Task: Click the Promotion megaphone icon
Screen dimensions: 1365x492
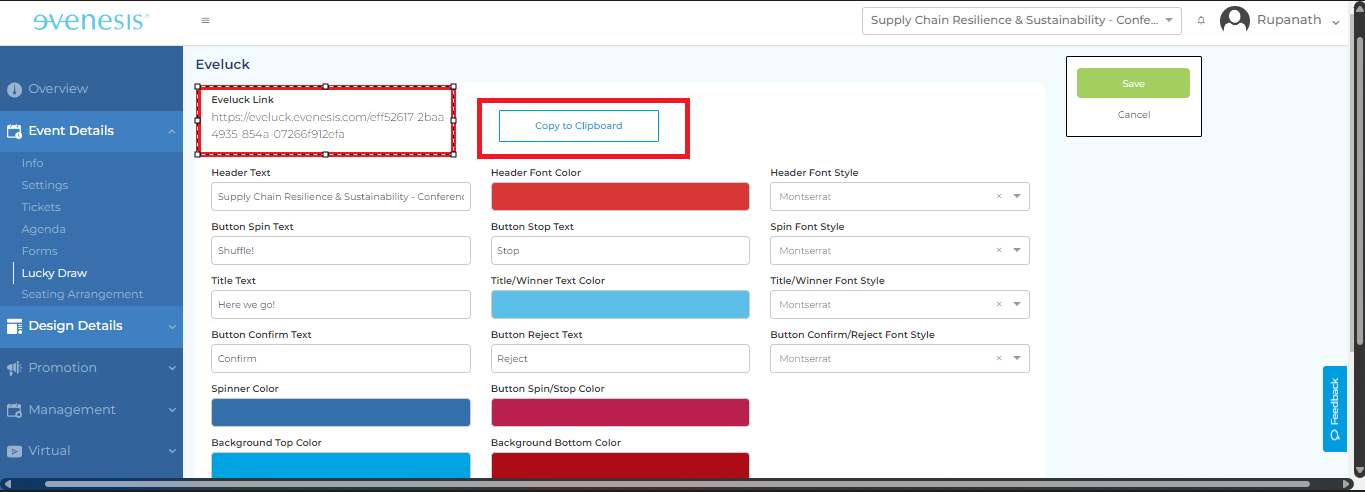Action: pyautogui.click(x=14, y=368)
